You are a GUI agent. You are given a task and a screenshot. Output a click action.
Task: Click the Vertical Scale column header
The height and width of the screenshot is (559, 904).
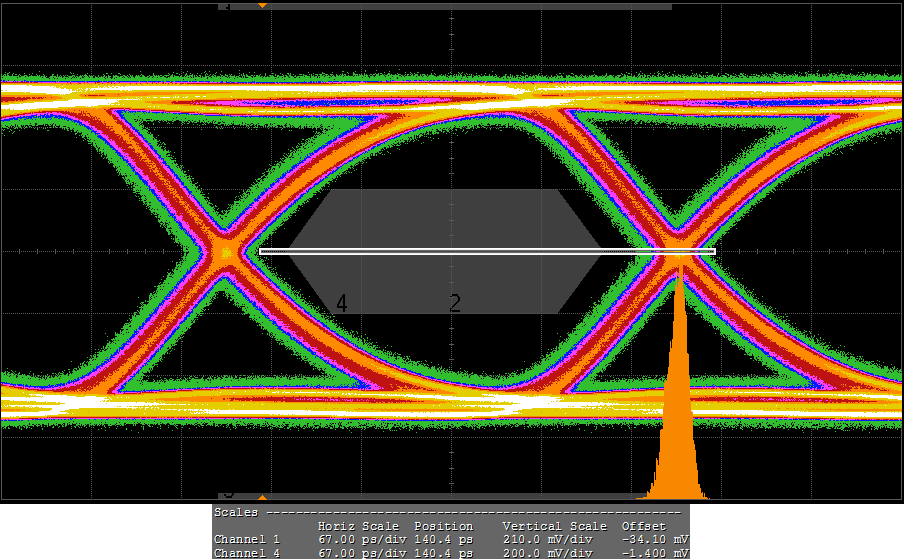554,526
